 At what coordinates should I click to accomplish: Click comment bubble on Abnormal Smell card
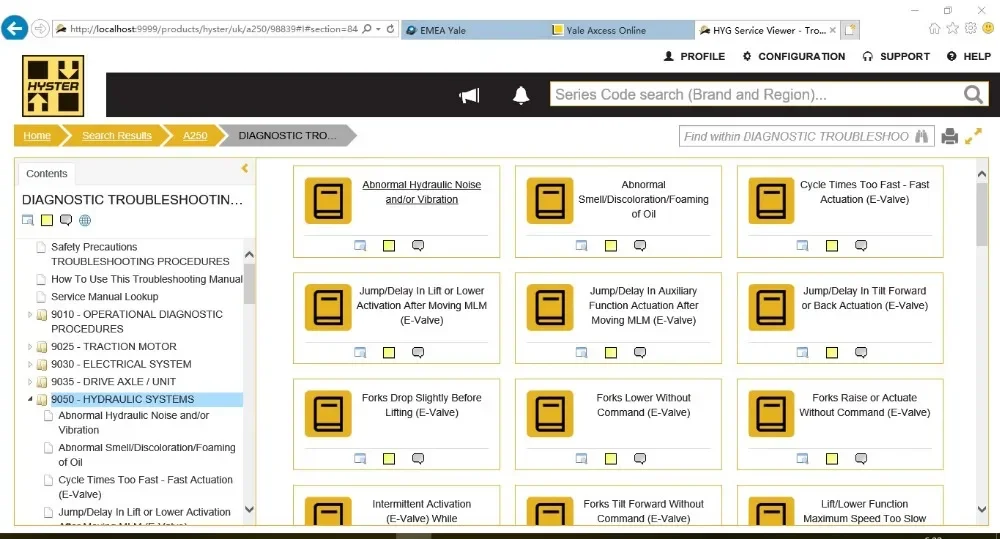point(640,246)
